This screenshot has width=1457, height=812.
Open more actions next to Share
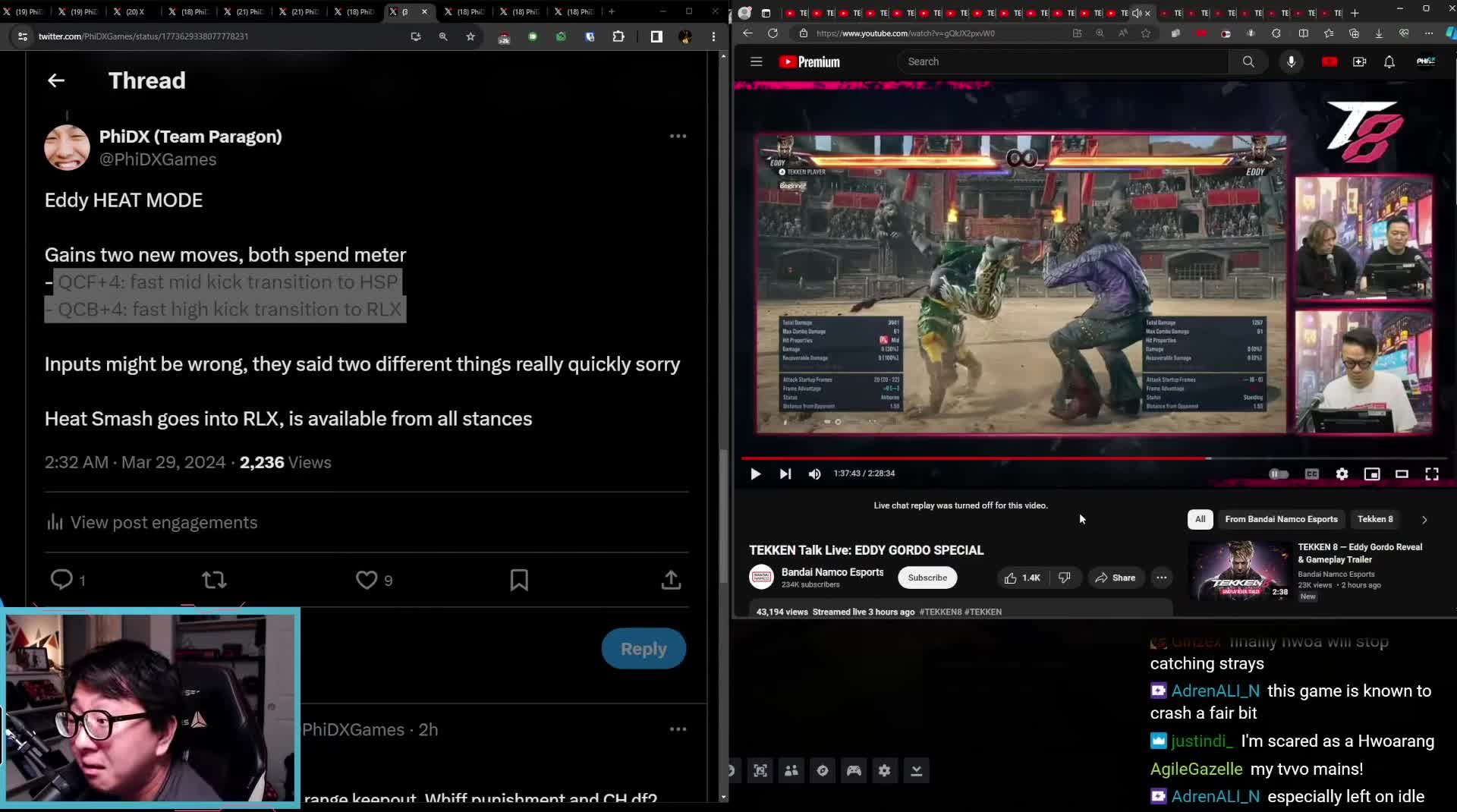[x=1161, y=578]
